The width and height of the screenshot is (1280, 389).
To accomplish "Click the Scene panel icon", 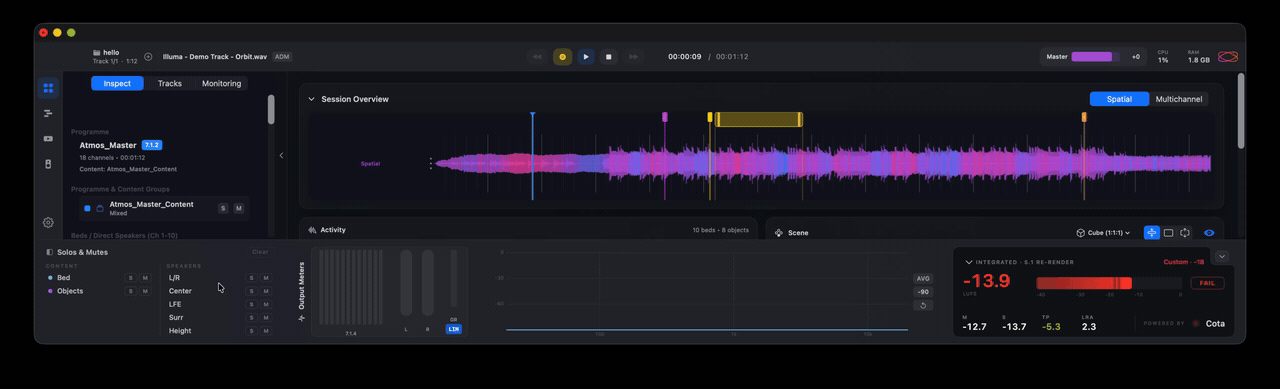I will 778,233.
